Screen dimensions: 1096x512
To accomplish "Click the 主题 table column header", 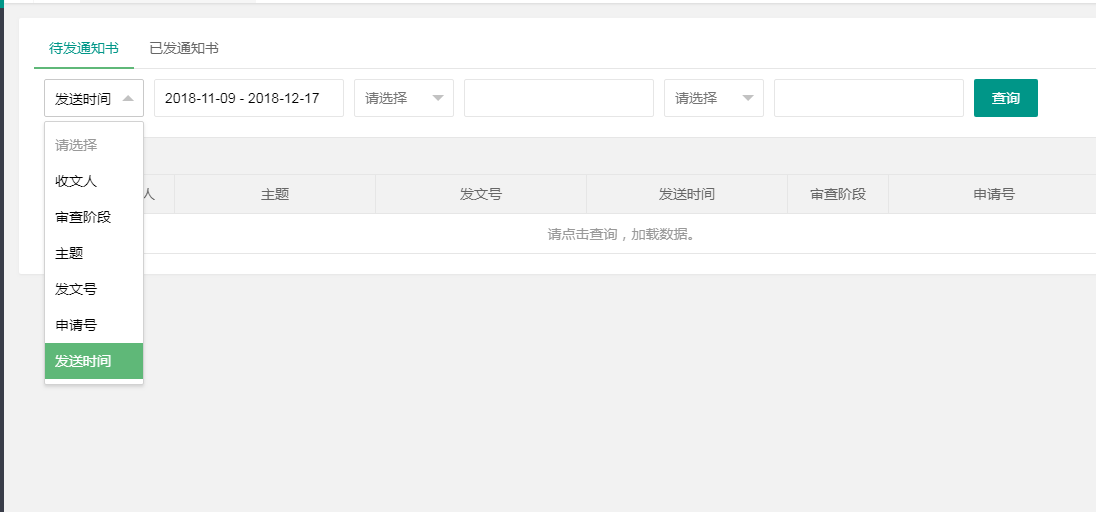I will point(275,194).
